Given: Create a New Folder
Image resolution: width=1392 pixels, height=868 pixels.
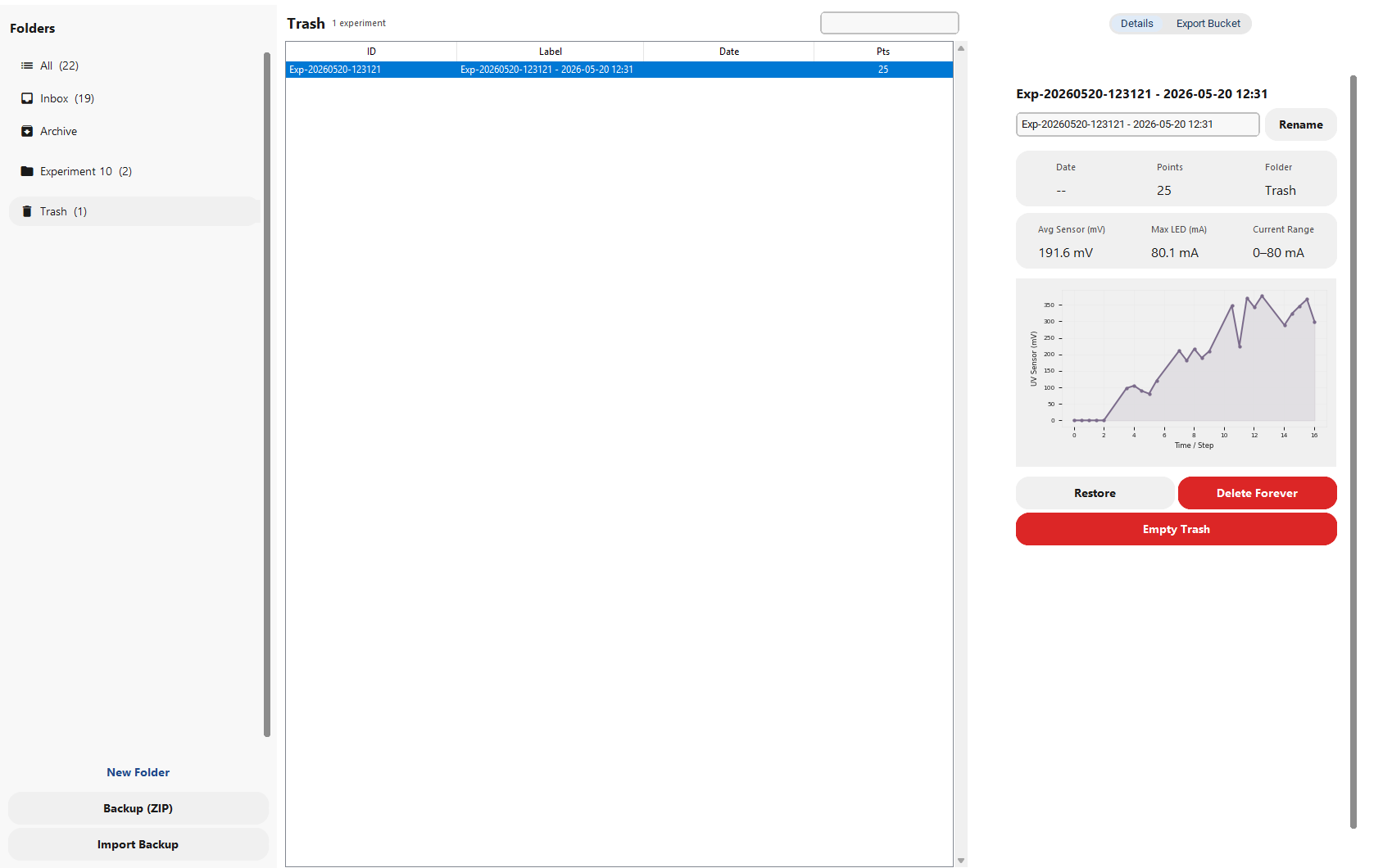Looking at the screenshot, I should pyautogui.click(x=138, y=772).
